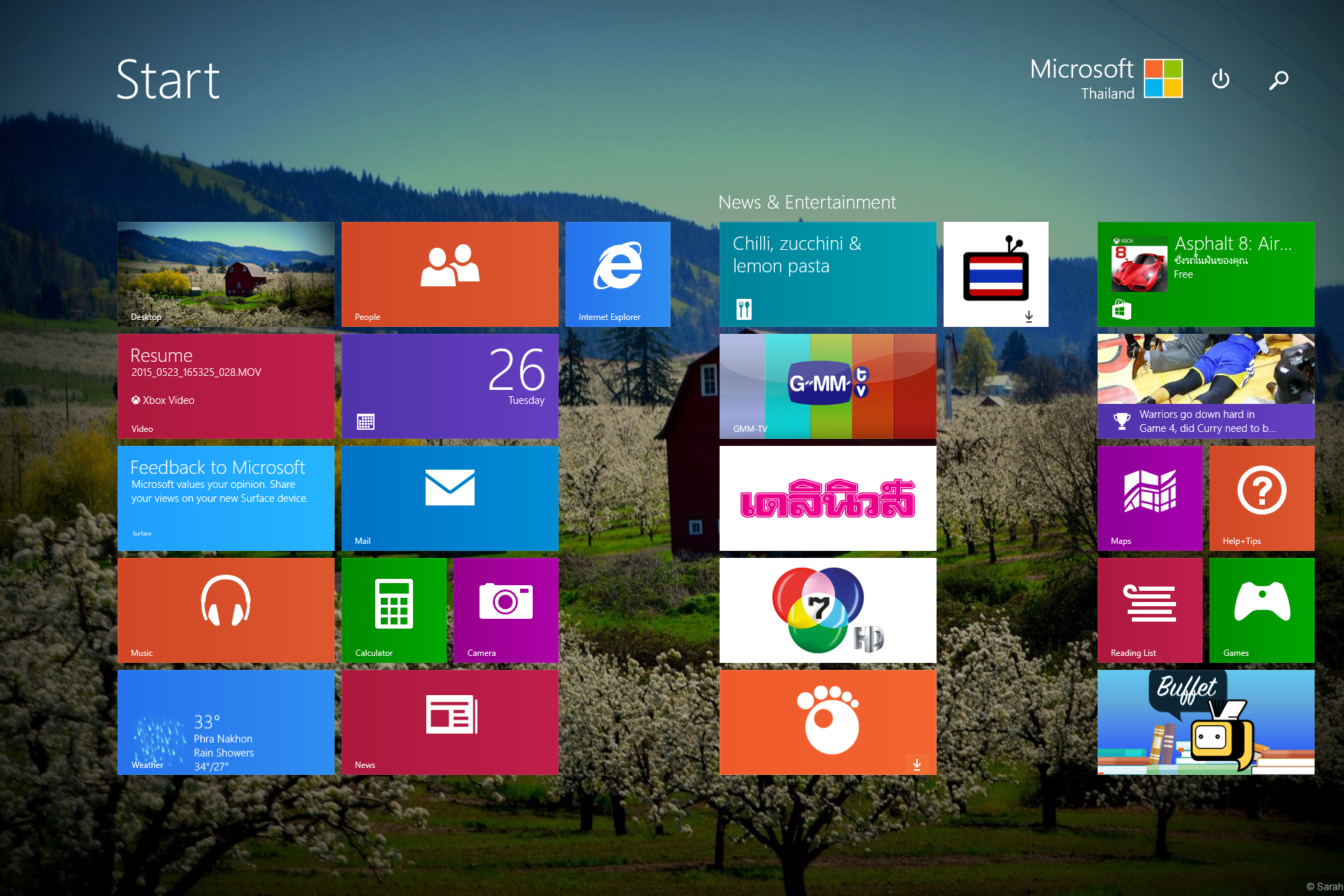Open the GMM-TV channel tile
Image resolution: width=1344 pixels, height=896 pixels.
(827, 386)
